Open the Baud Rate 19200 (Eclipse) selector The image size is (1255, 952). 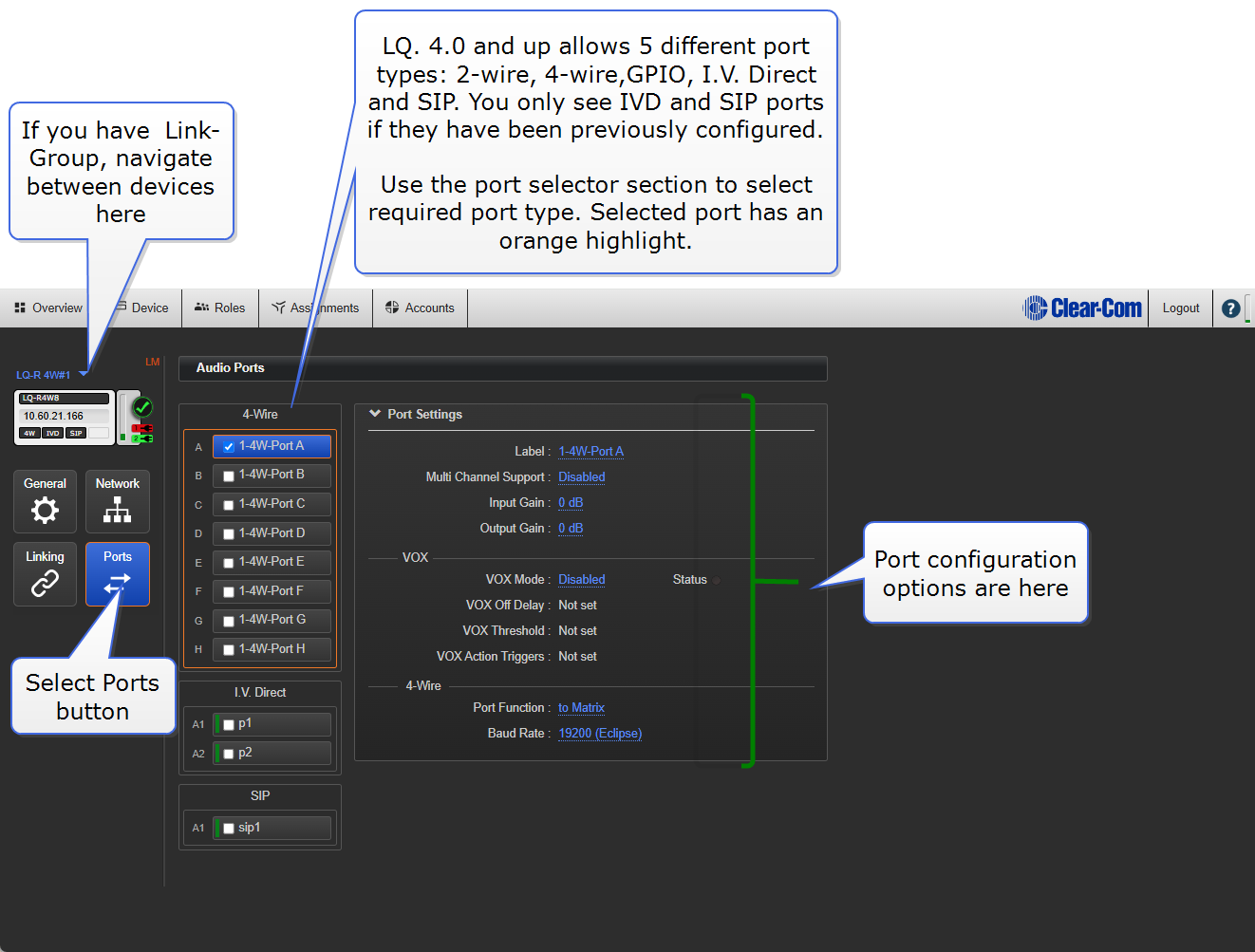tap(600, 734)
